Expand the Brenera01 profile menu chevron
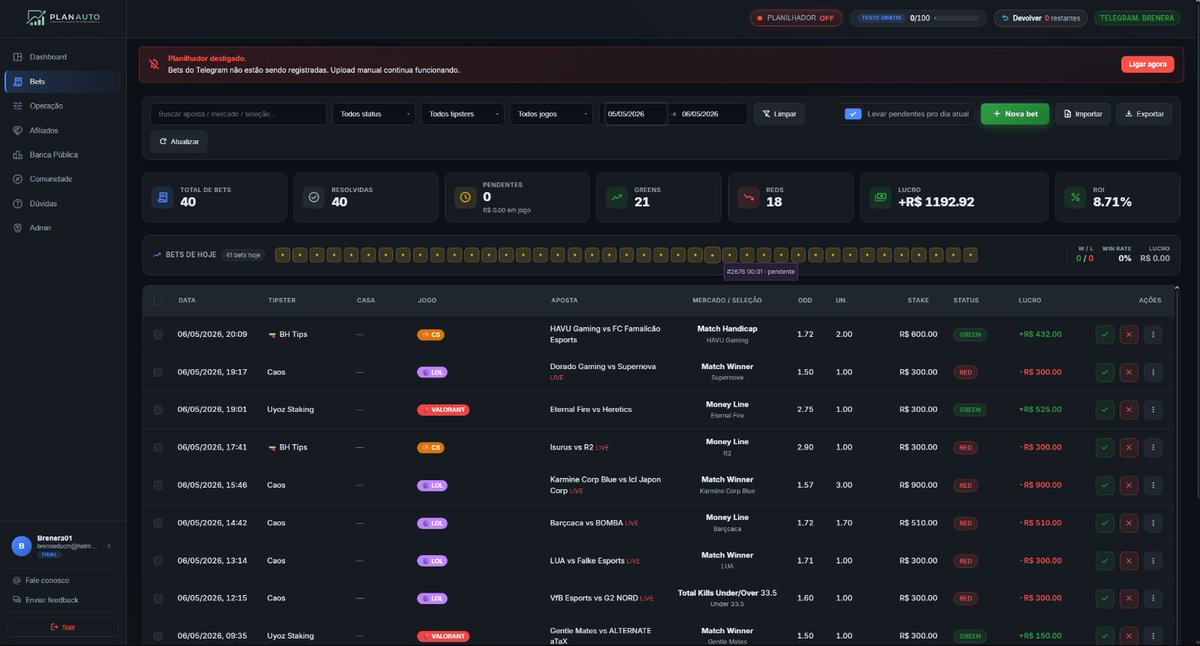This screenshot has height=646, width=1200. pos(109,545)
